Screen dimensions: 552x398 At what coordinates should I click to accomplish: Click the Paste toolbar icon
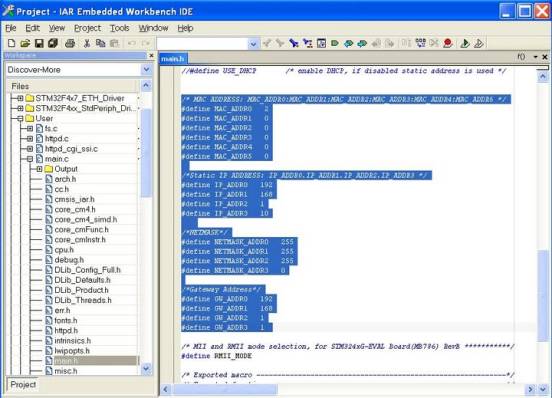point(114,43)
